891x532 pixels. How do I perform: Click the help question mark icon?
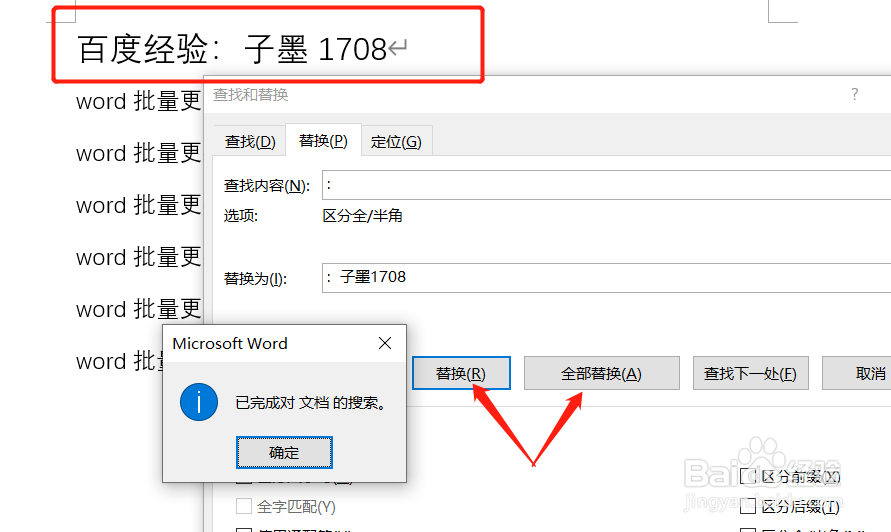[855, 94]
